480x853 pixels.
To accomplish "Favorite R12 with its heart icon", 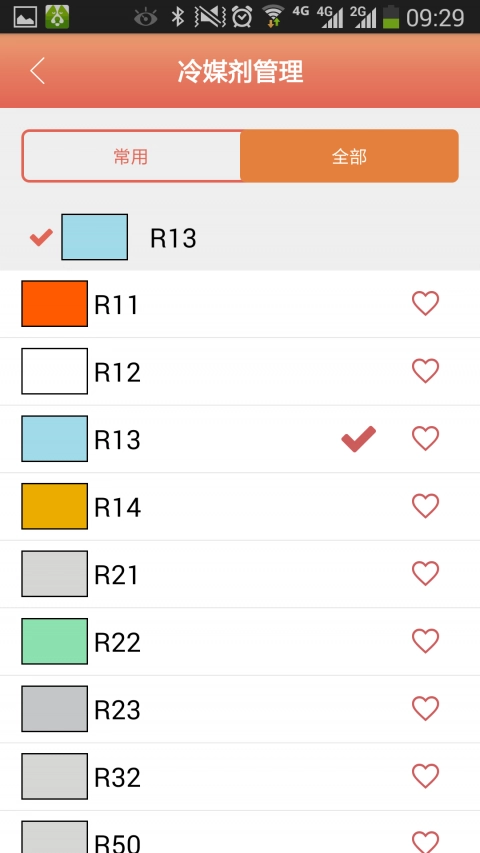I will (425, 370).
